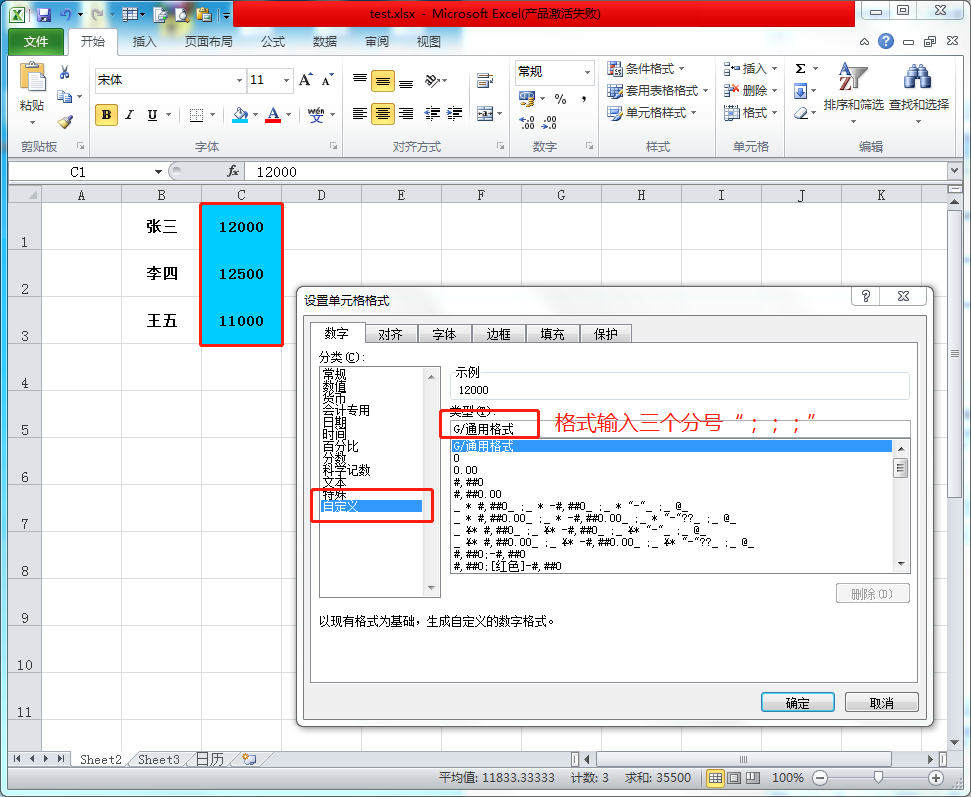Click the phonetic guide wén icon
The image size is (971, 797).
coord(316,115)
